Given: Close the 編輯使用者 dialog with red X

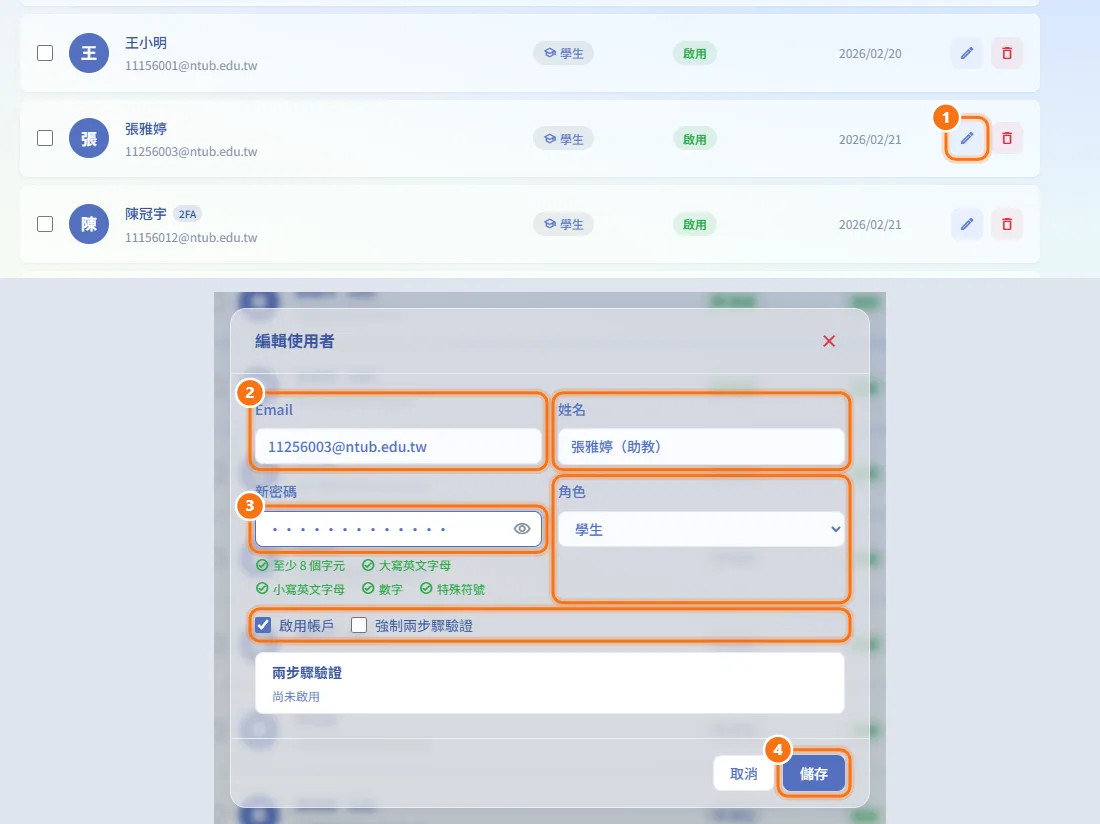Looking at the screenshot, I should [x=829, y=341].
